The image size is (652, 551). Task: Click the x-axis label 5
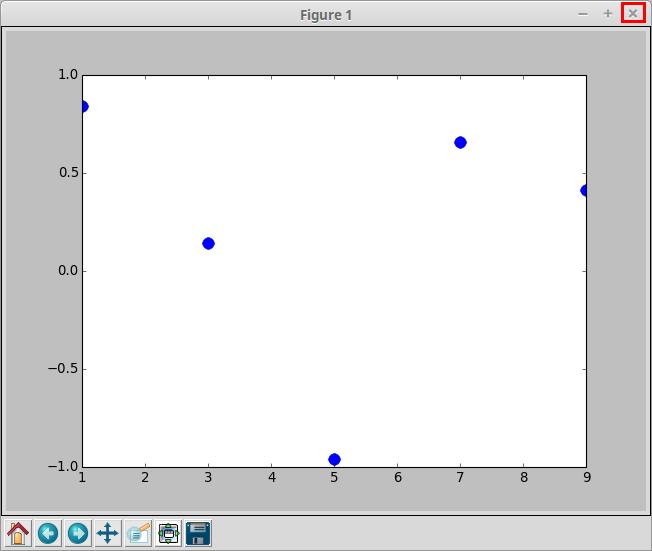[x=334, y=477]
